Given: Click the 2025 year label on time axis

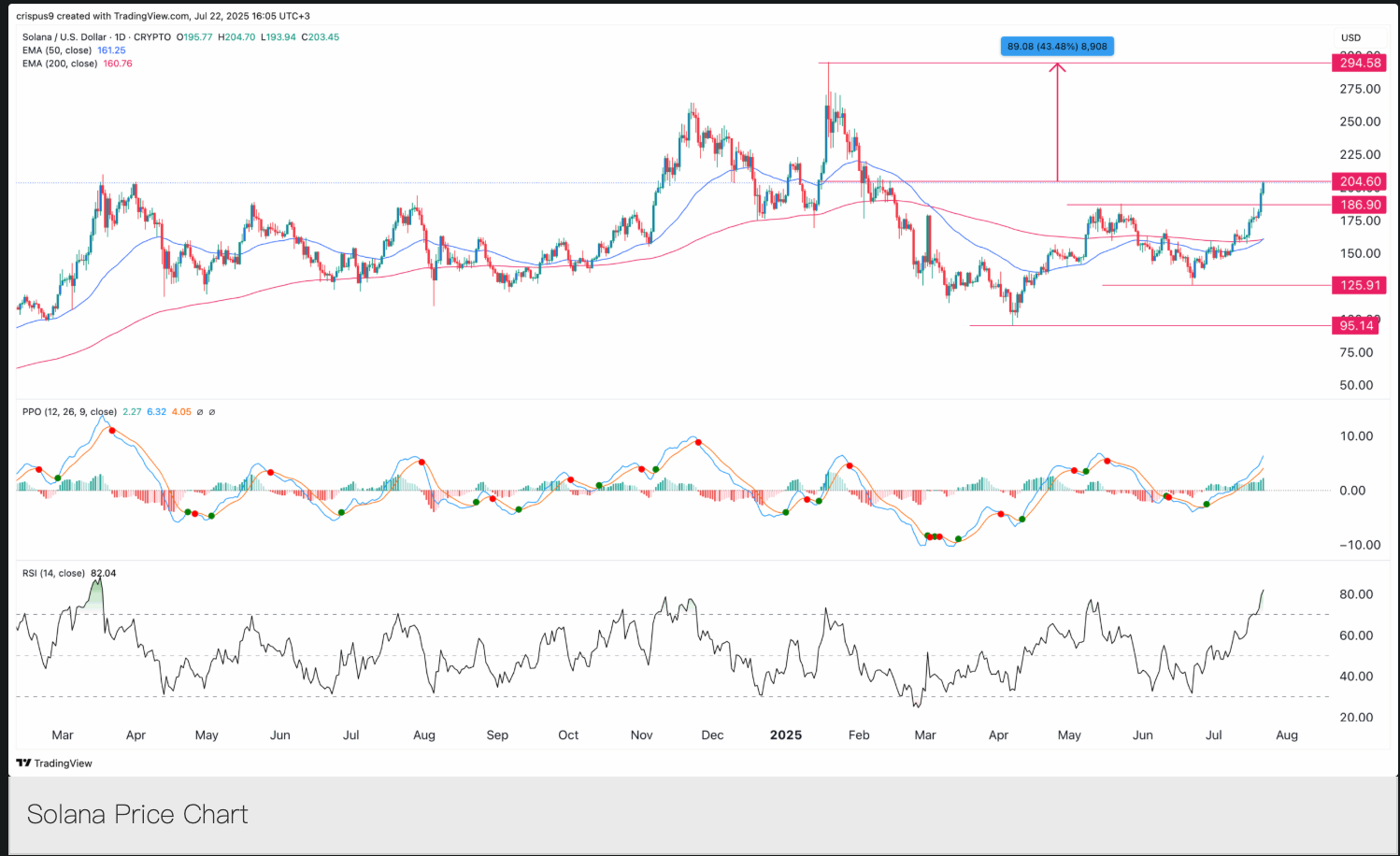Looking at the screenshot, I should (x=785, y=735).
